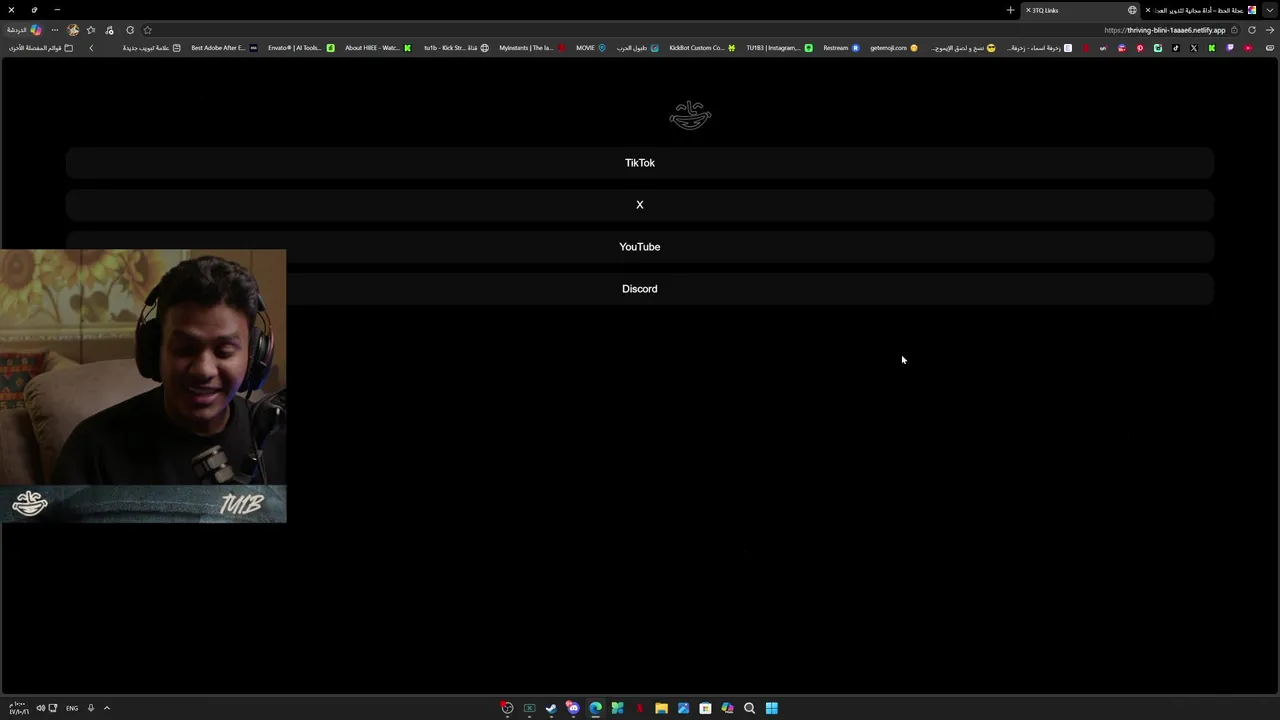The height and width of the screenshot is (720, 1280).
Task: Click the webcam overlay thumbnail
Action: [143, 386]
